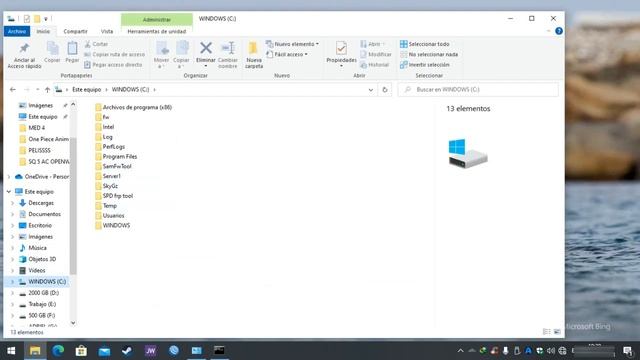Open the Mover a menu
The width and height of the screenshot is (640, 360).
(x=162, y=55)
